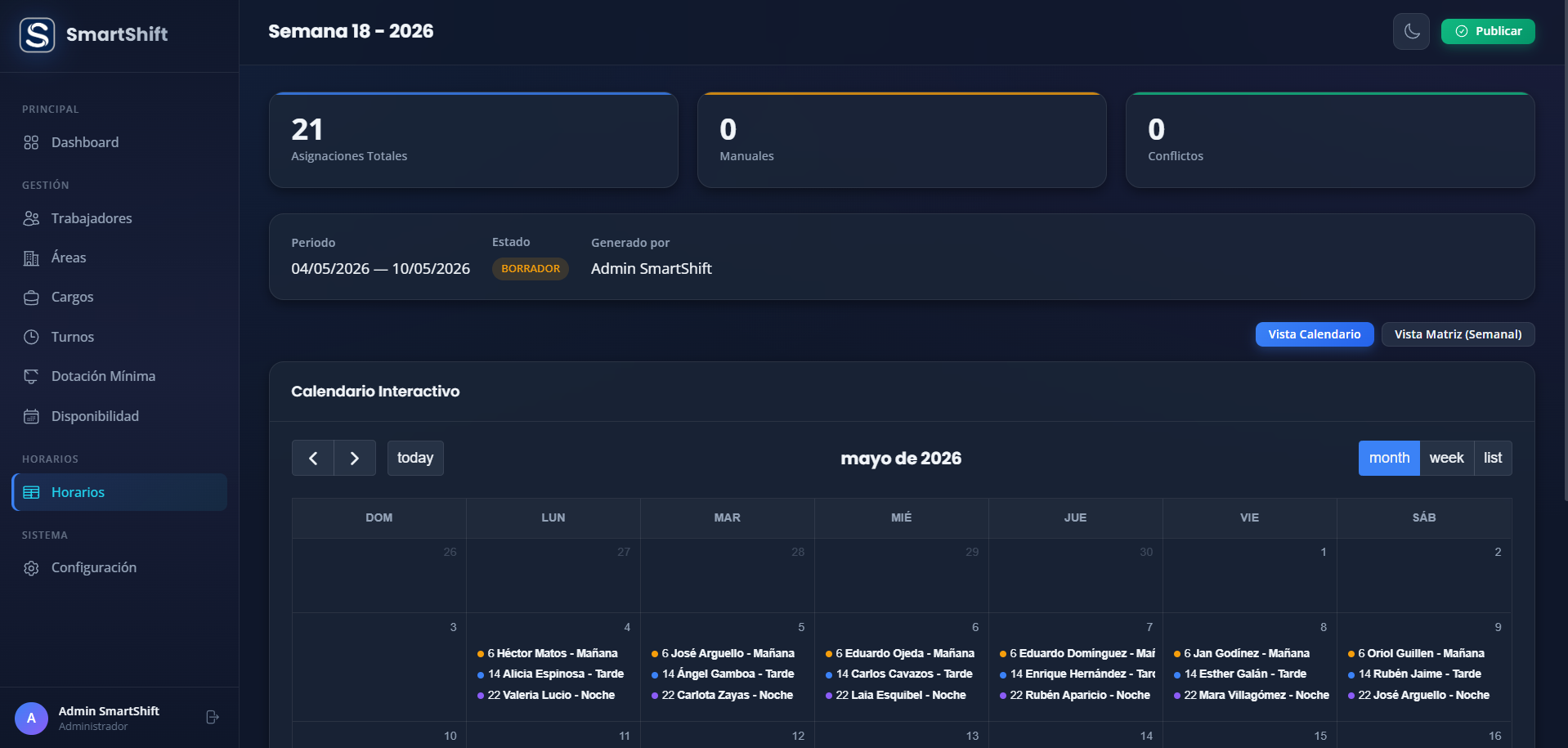Select Cargos briefcase icon
Screen dimensions: 1568x748
[31, 298]
